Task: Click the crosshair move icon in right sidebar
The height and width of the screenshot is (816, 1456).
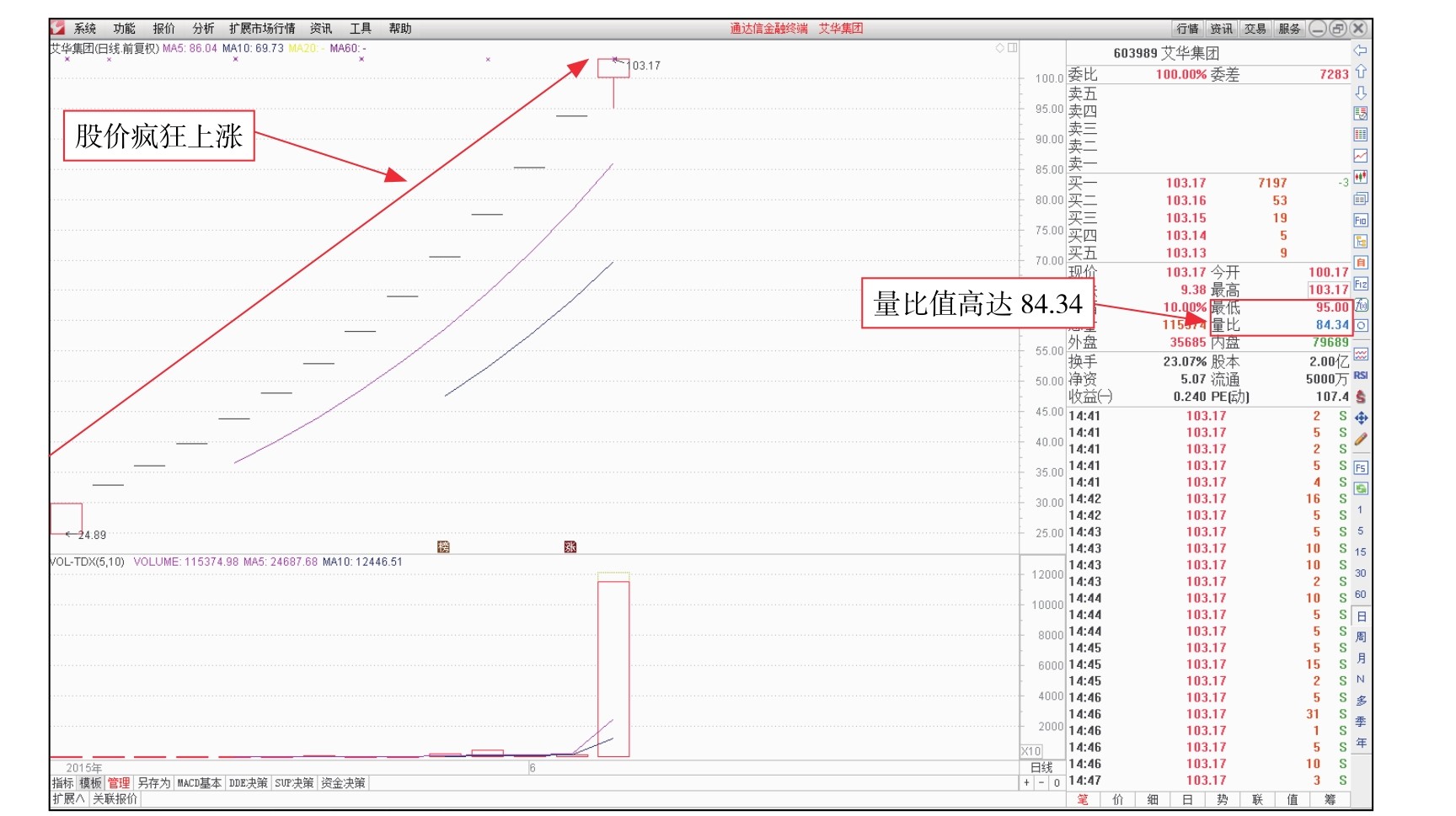Action: tap(1360, 414)
